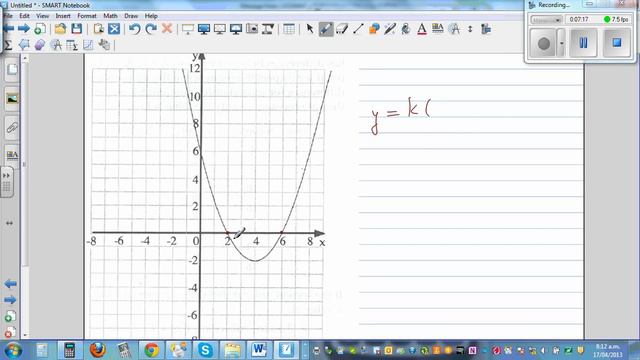The width and height of the screenshot is (640, 360).
Task: Choose the Select arrow tool
Action: tap(310, 29)
